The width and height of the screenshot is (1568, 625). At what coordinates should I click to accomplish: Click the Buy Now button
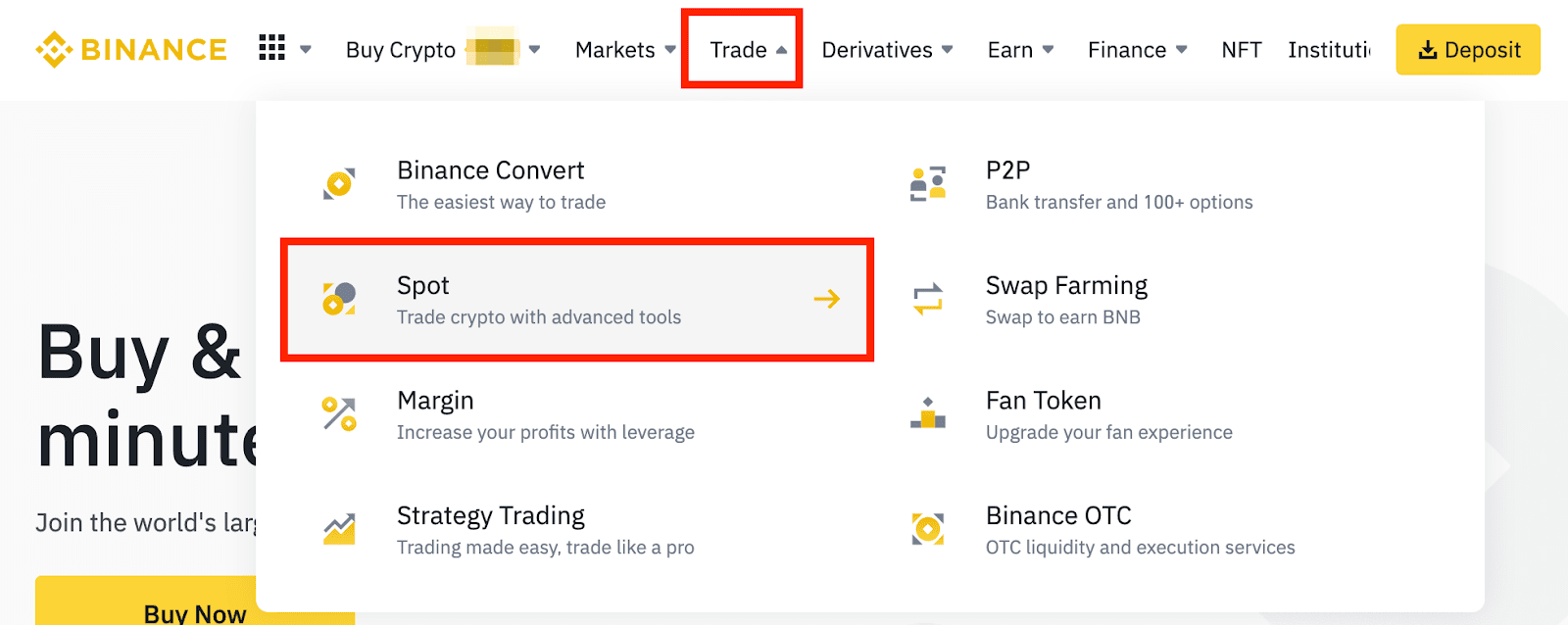[194, 612]
